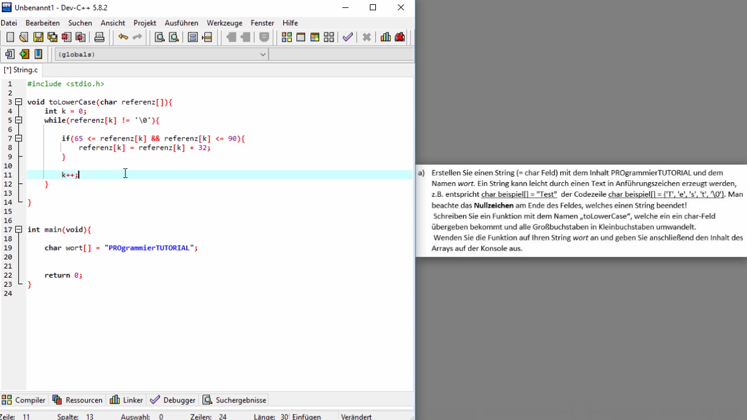Click the Print toolbar icon

pyautogui.click(x=99, y=37)
